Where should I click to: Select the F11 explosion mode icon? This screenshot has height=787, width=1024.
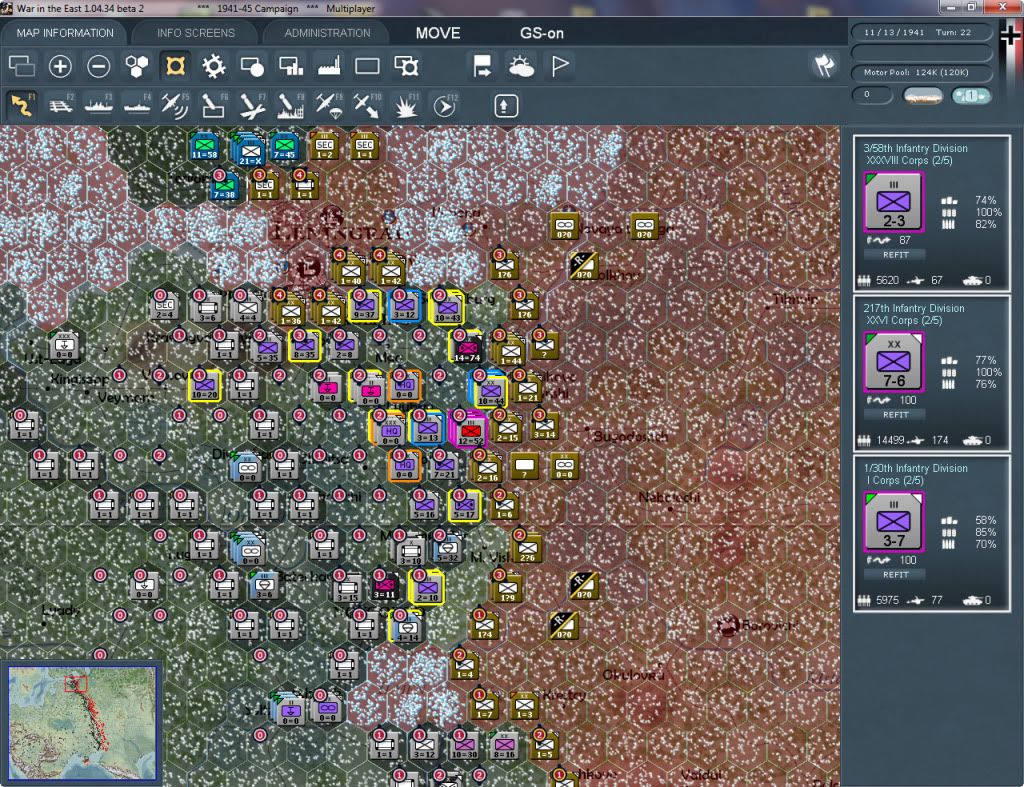(x=406, y=105)
